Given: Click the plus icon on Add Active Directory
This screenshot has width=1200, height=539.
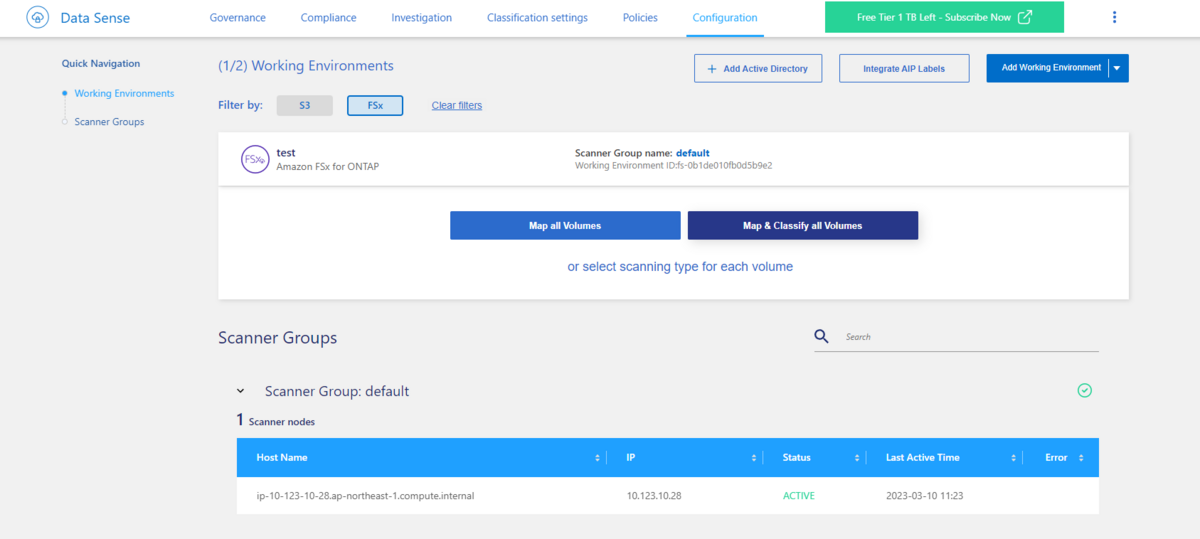Looking at the screenshot, I should coord(712,69).
